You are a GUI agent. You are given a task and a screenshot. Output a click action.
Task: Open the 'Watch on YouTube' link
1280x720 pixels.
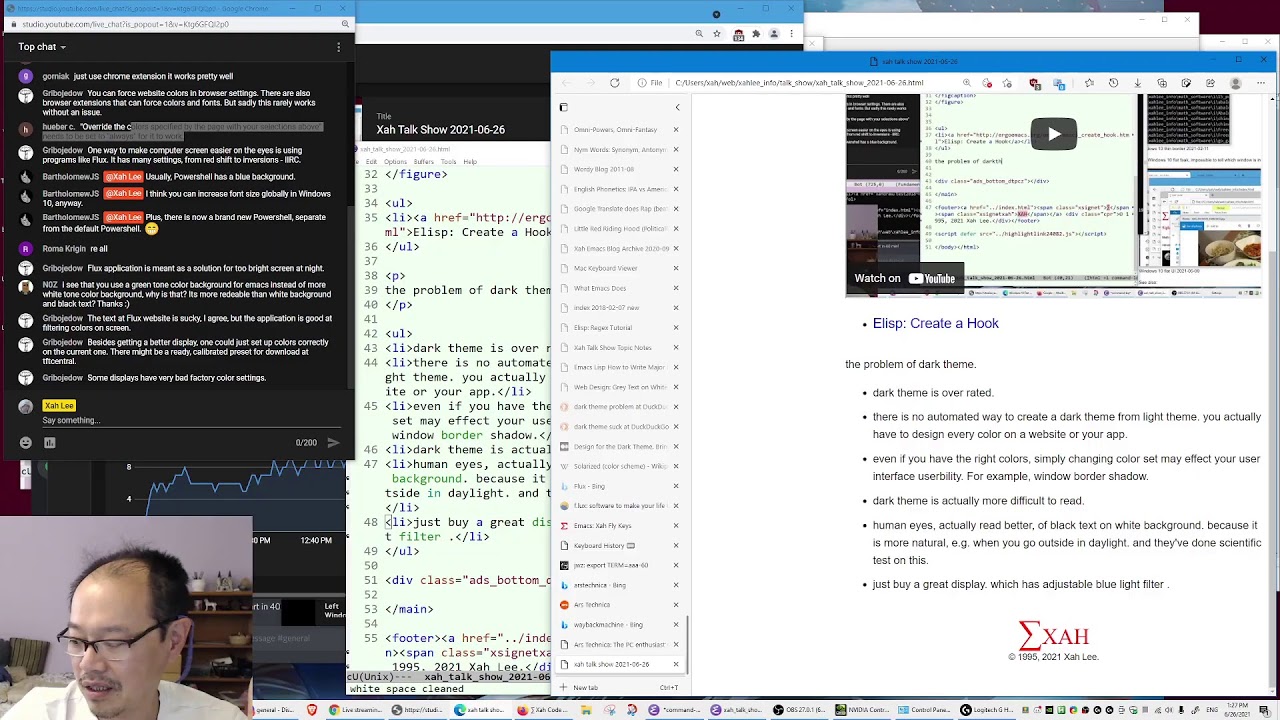click(x=905, y=278)
